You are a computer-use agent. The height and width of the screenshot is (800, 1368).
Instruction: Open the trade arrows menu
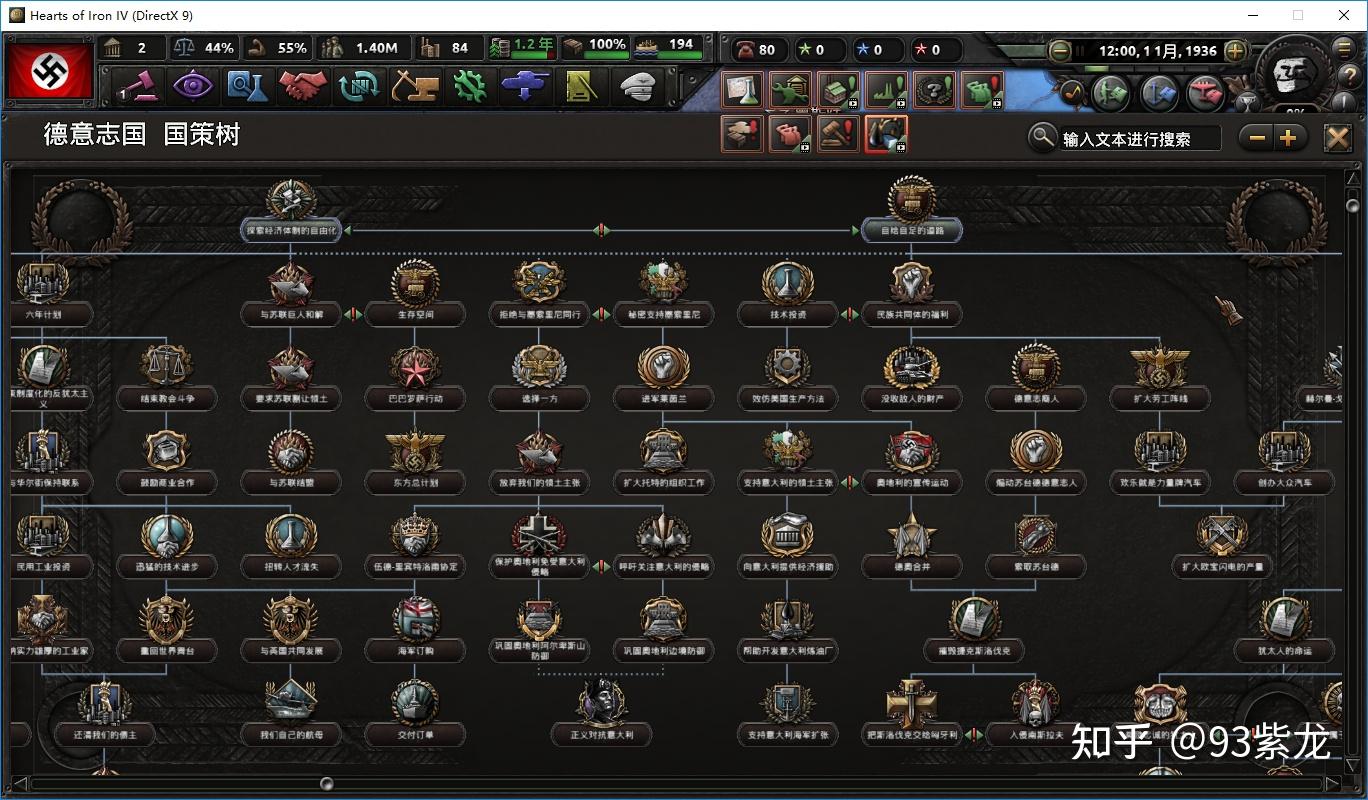[358, 87]
